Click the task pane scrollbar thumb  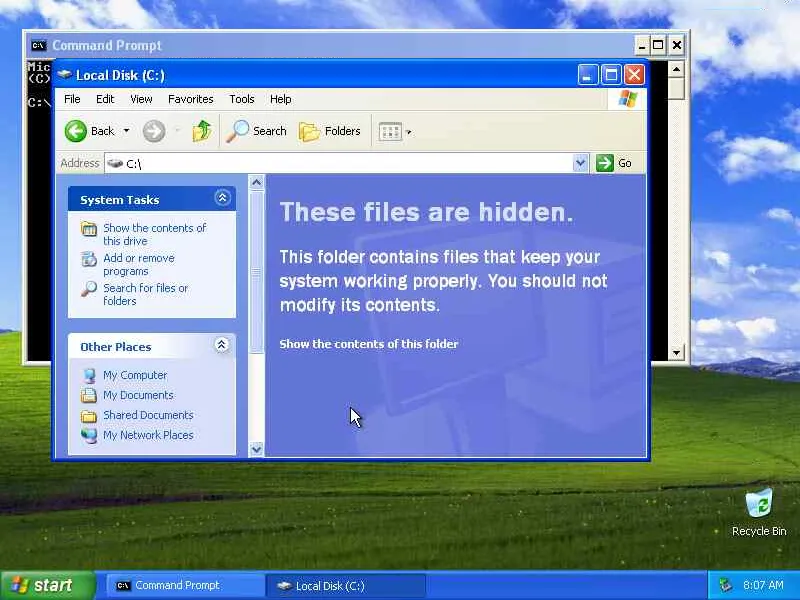point(257,273)
